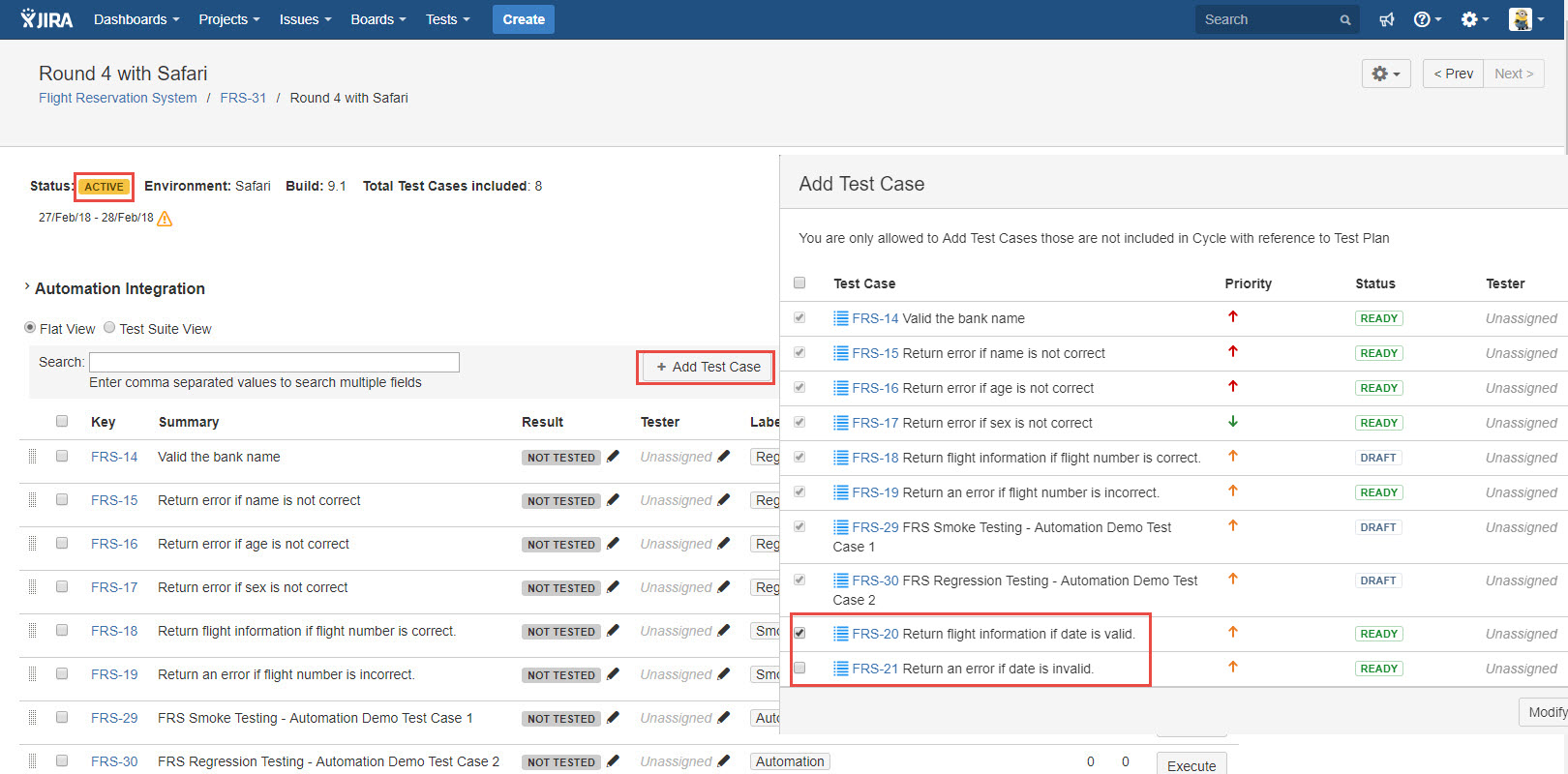
Task: Click the Next button
Action: 1514,74
